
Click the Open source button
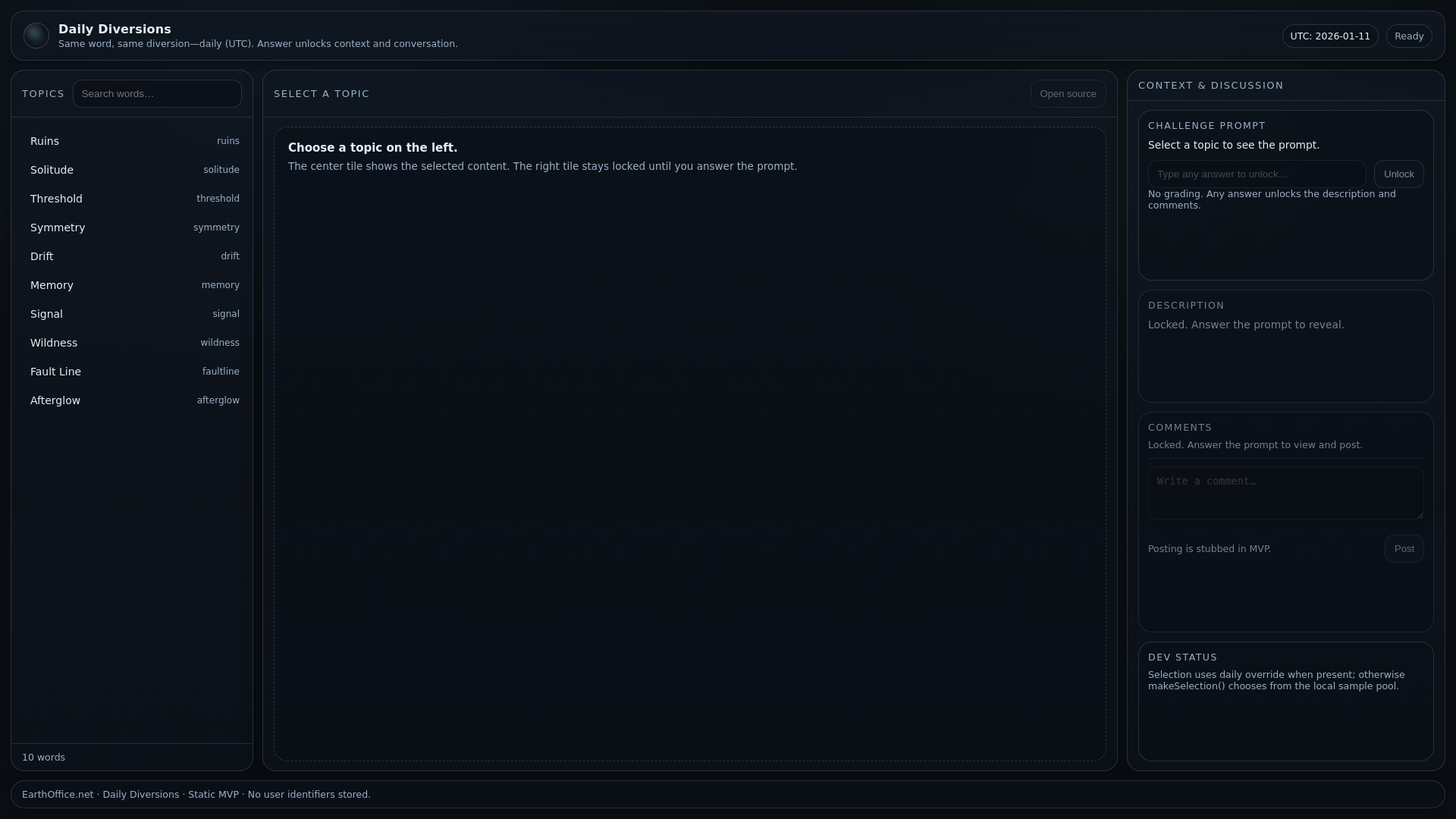(1068, 94)
